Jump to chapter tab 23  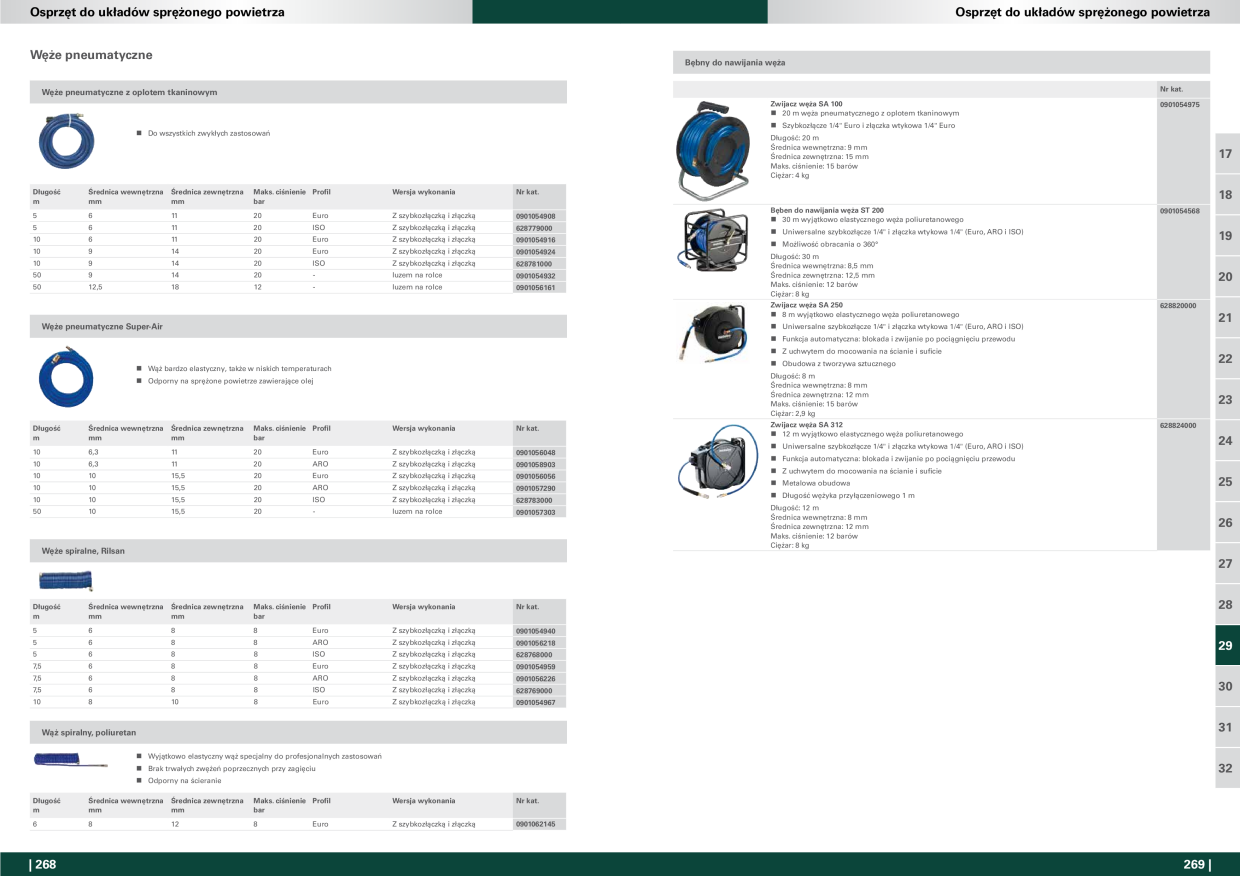click(x=1227, y=400)
